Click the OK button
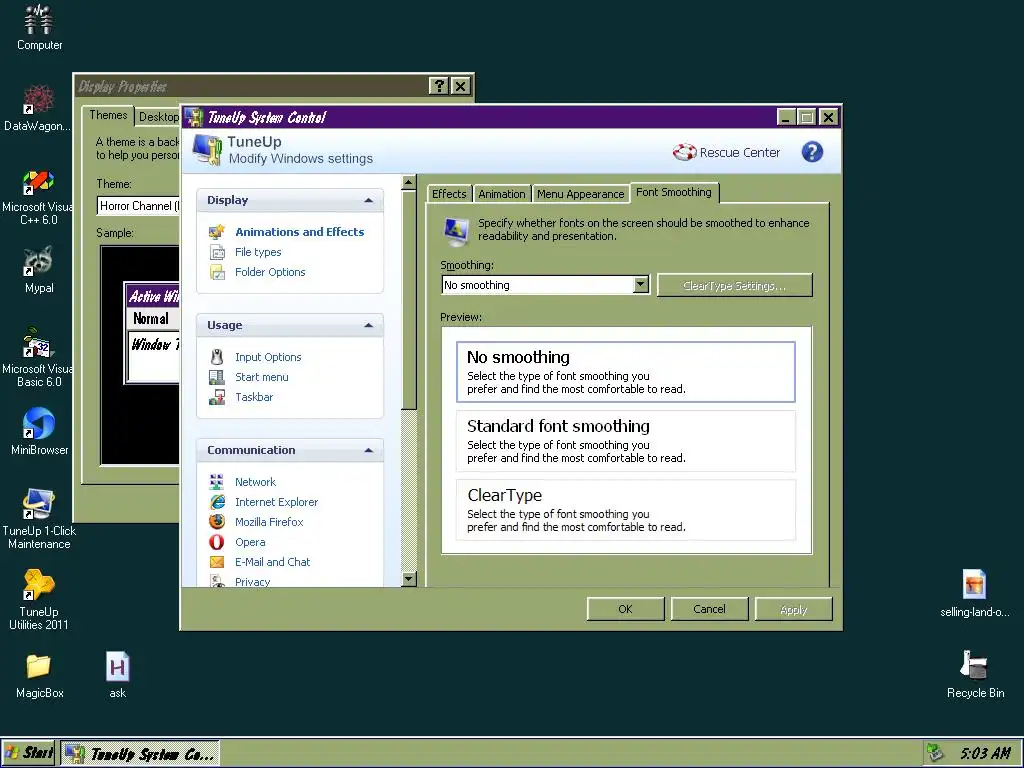 (625, 609)
